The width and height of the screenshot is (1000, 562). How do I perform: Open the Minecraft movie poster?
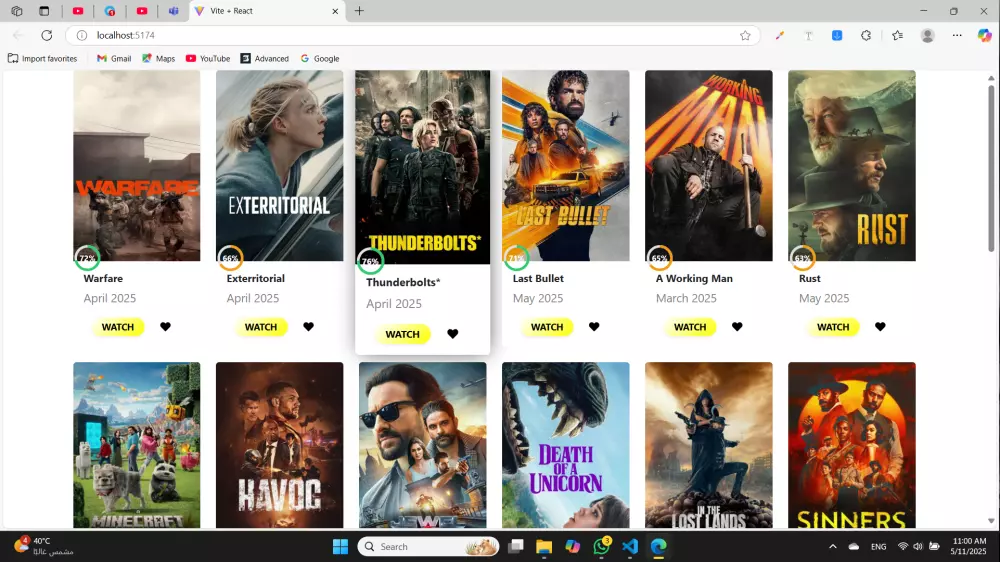coord(136,445)
